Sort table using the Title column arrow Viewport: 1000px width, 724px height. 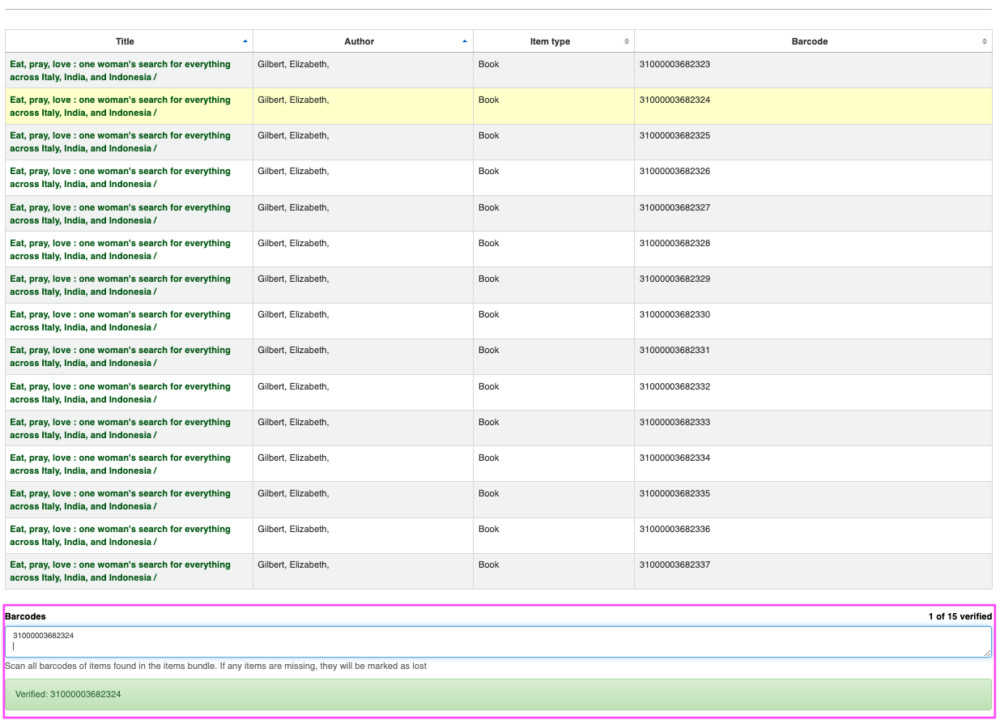(245, 41)
